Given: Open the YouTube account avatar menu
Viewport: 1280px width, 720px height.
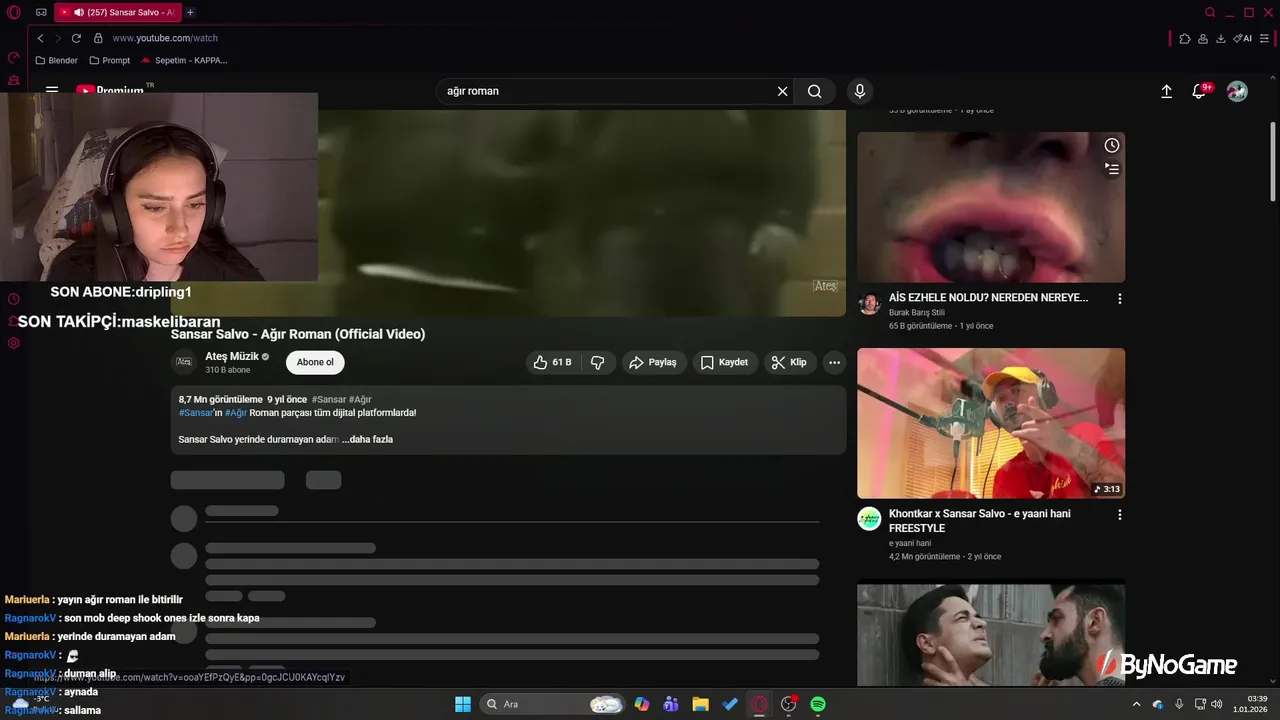Looking at the screenshot, I should click(x=1237, y=91).
